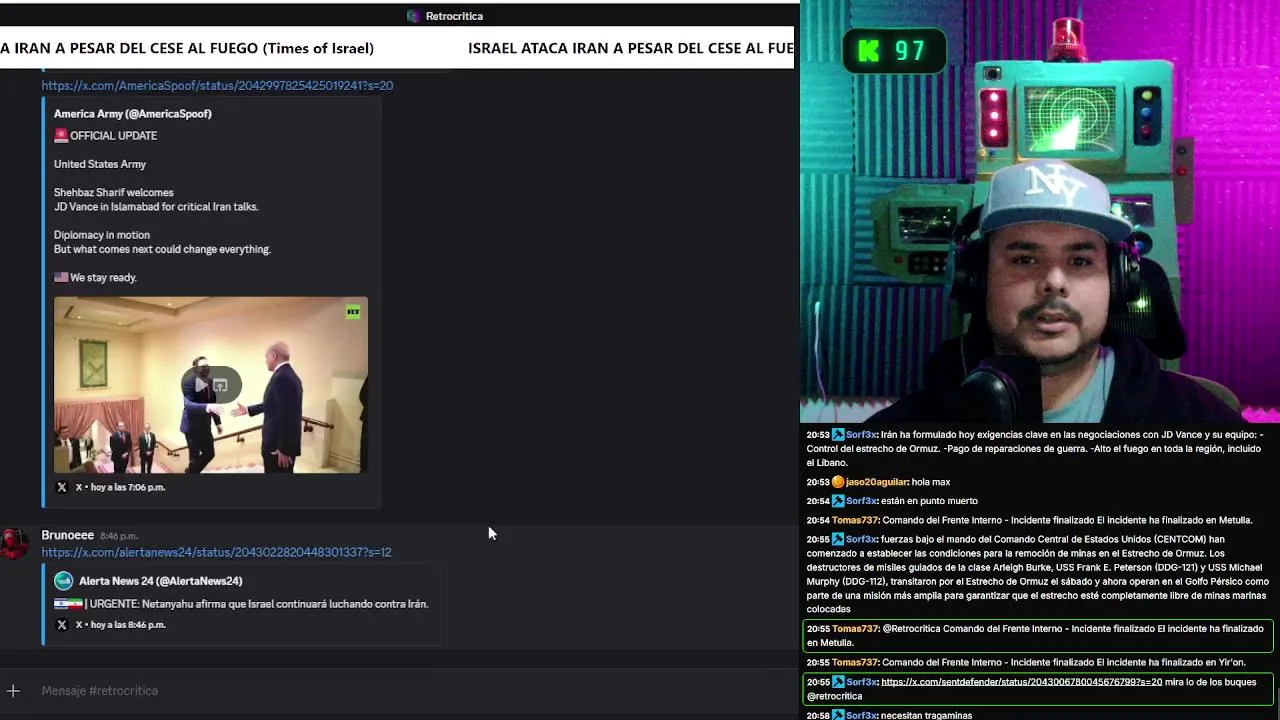
Task: Click the X logo under the Alerta News embed
Action: [62, 625]
